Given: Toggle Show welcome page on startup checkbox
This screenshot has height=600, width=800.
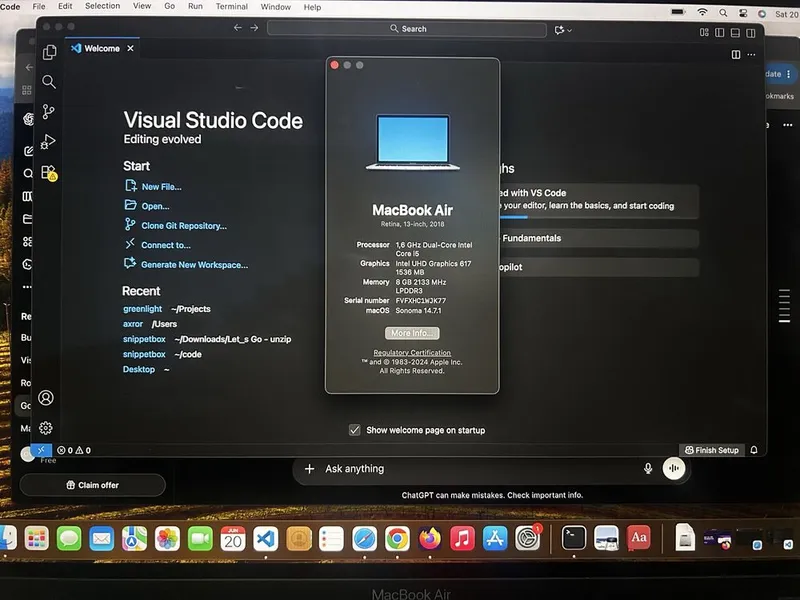Looking at the screenshot, I should click(355, 430).
